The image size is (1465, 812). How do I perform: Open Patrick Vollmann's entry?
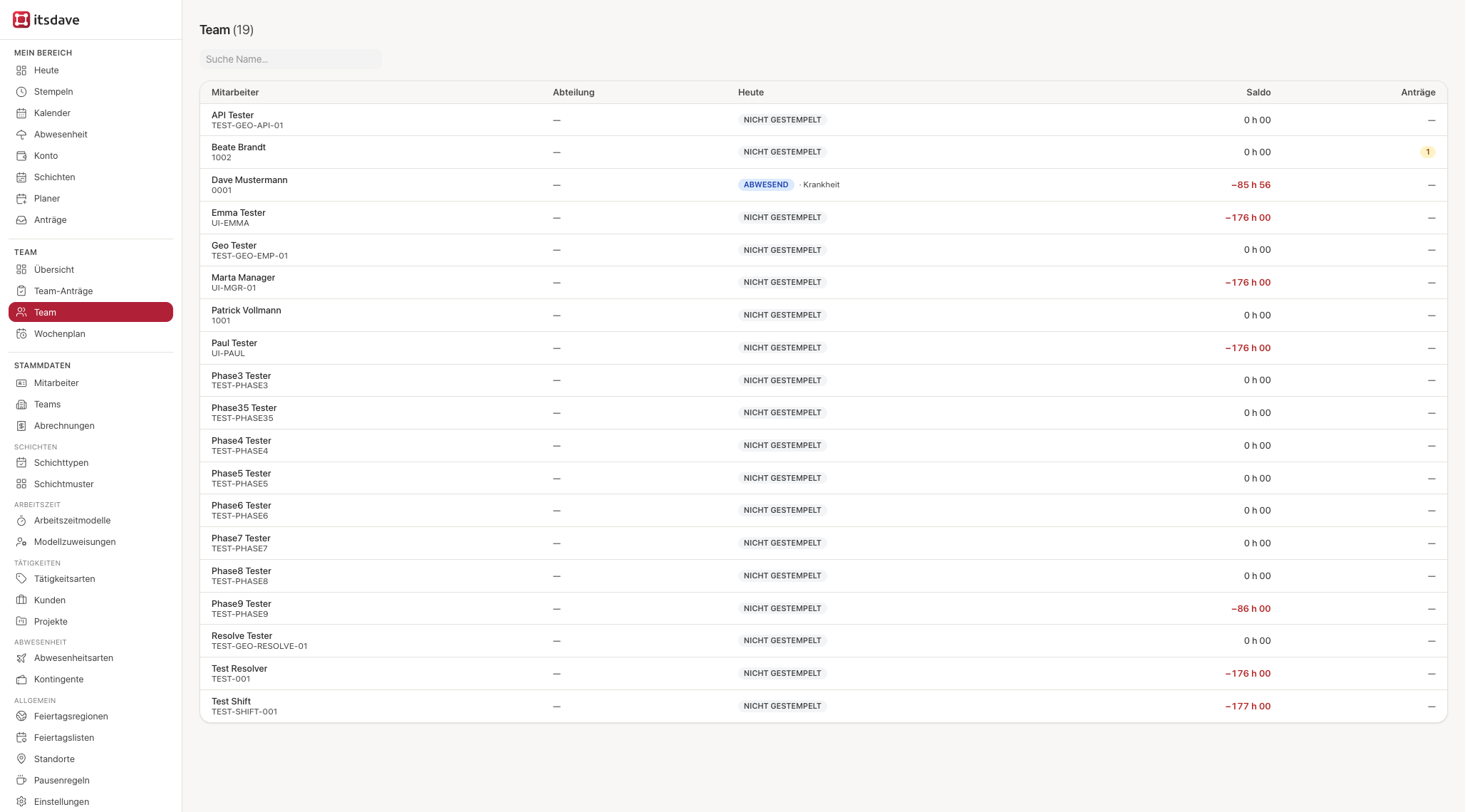tap(824, 316)
